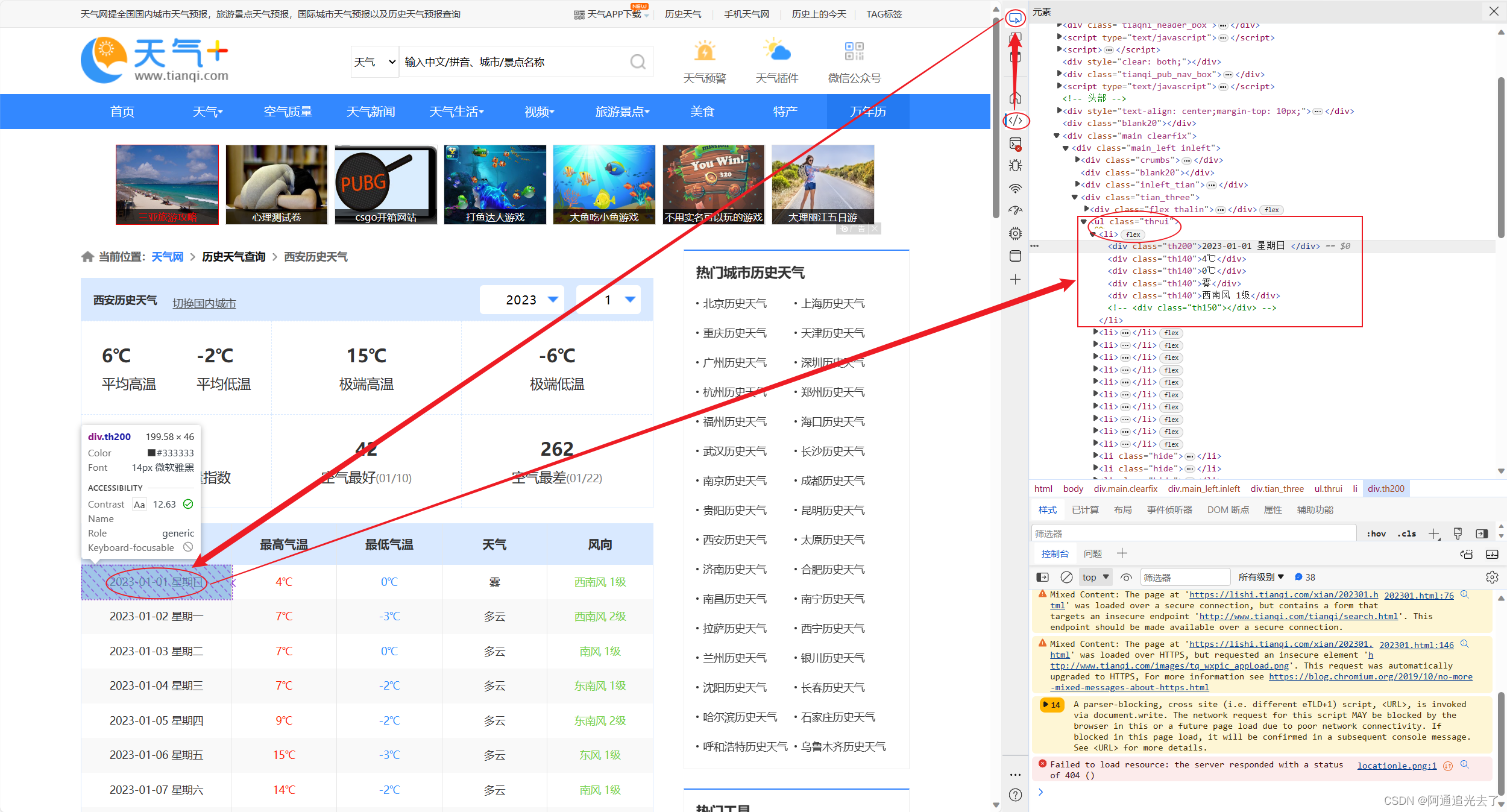1507x812 pixels.
Task: Select the console filter eye icon
Action: 1126,577
